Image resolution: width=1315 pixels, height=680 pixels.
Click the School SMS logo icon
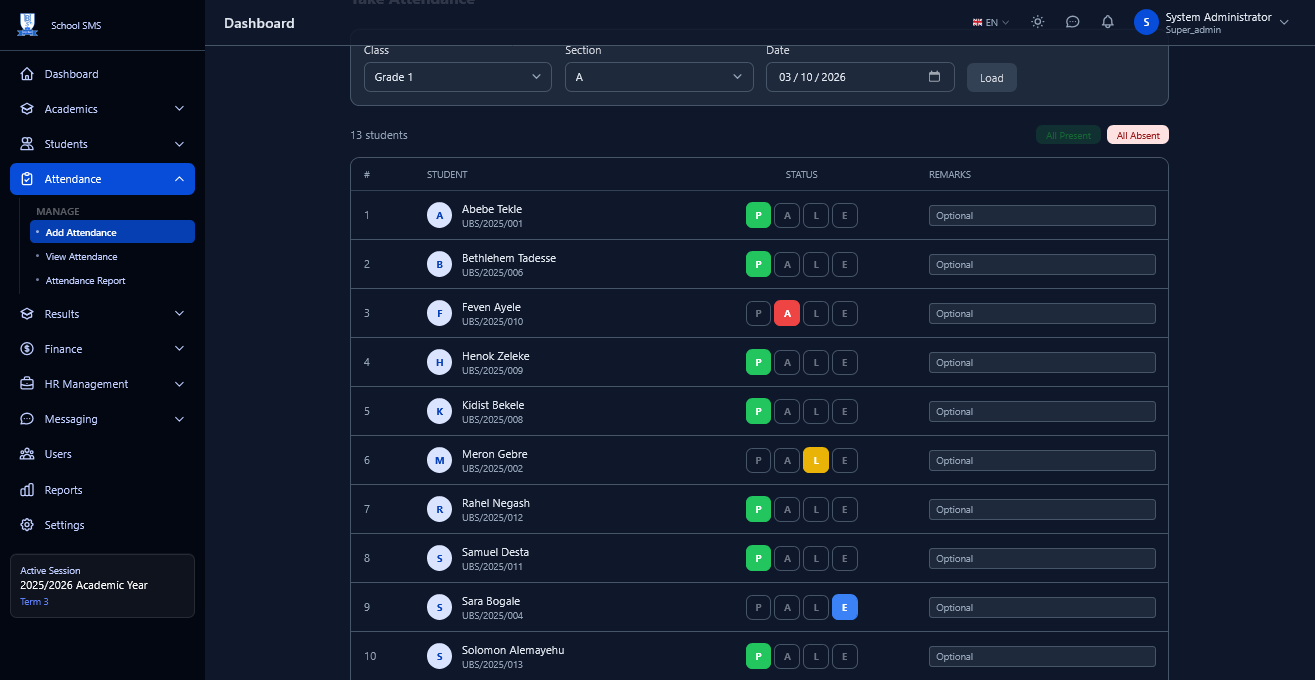[27, 25]
